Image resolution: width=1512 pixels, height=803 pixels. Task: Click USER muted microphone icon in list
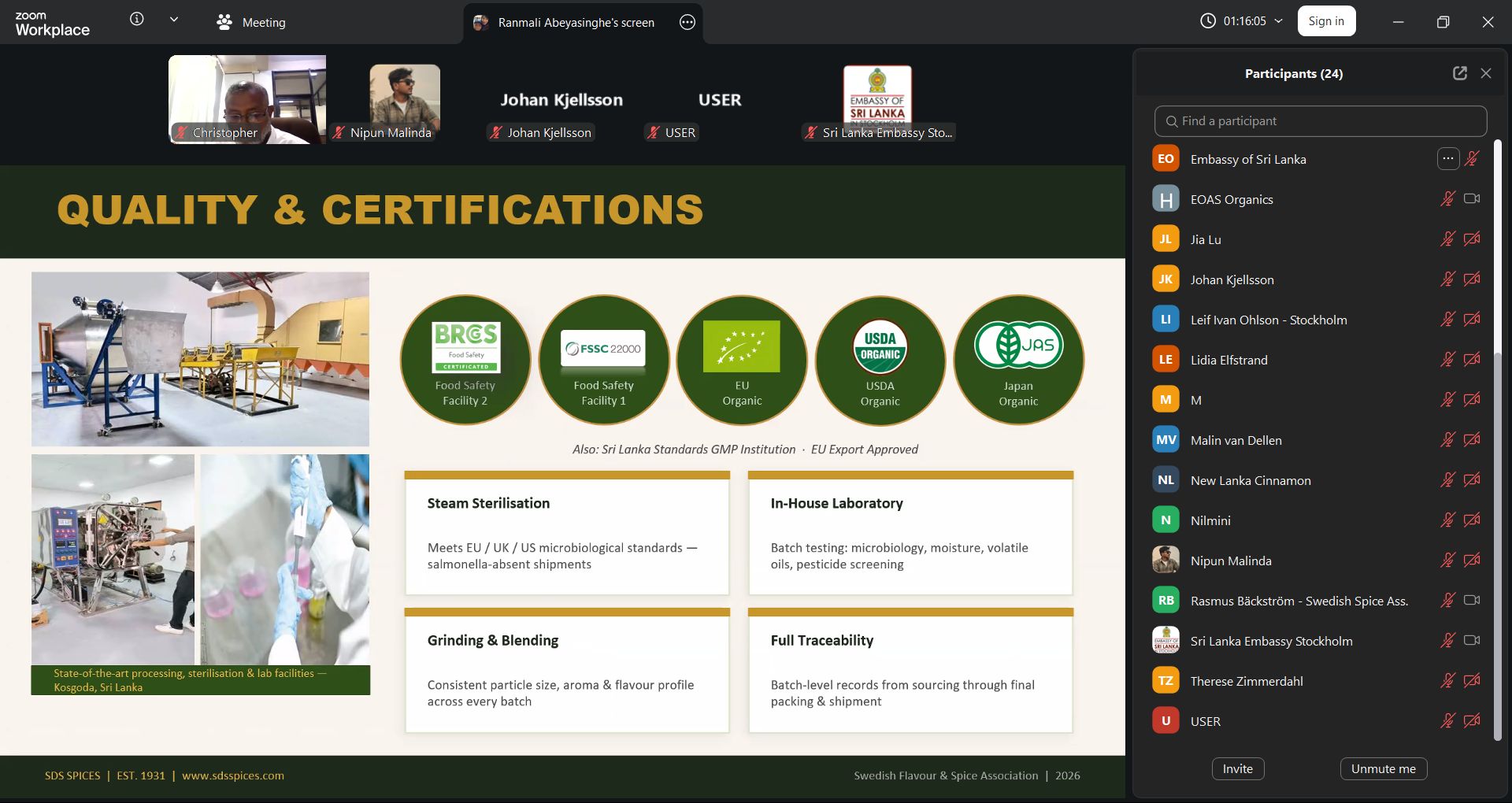pos(1447,721)
